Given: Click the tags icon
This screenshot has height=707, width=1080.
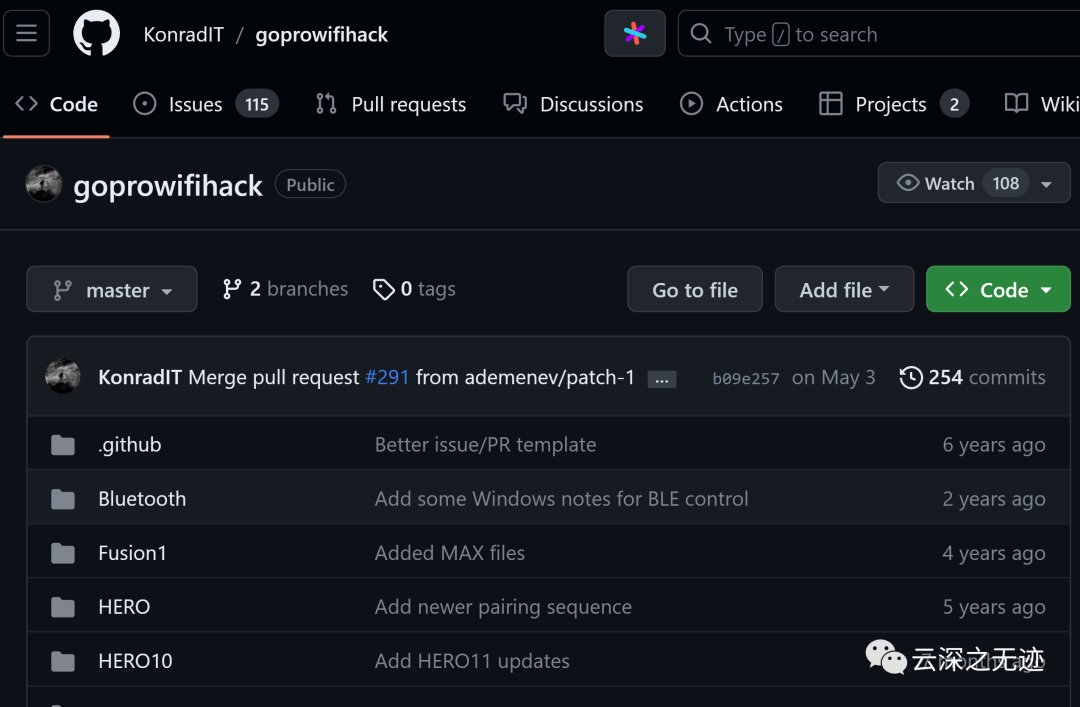Looking at the screenshot, I should (x=383, y=289).
